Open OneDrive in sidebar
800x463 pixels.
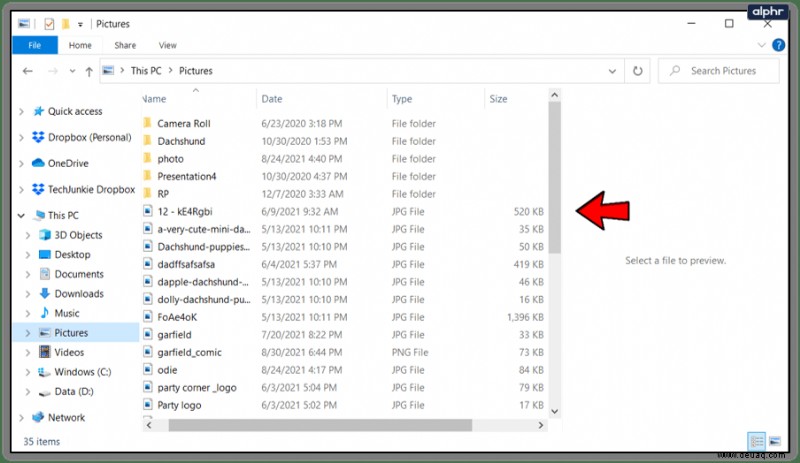(x=68, y=163)
